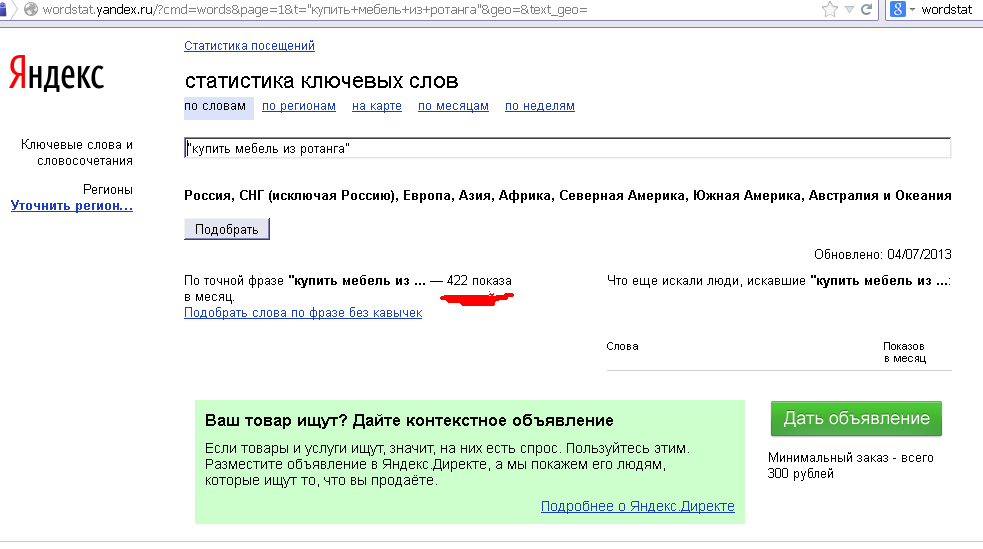Click the Показов в месяц column header
The height and width of the screenshot is (549, 983).
[x=905, y=352]
